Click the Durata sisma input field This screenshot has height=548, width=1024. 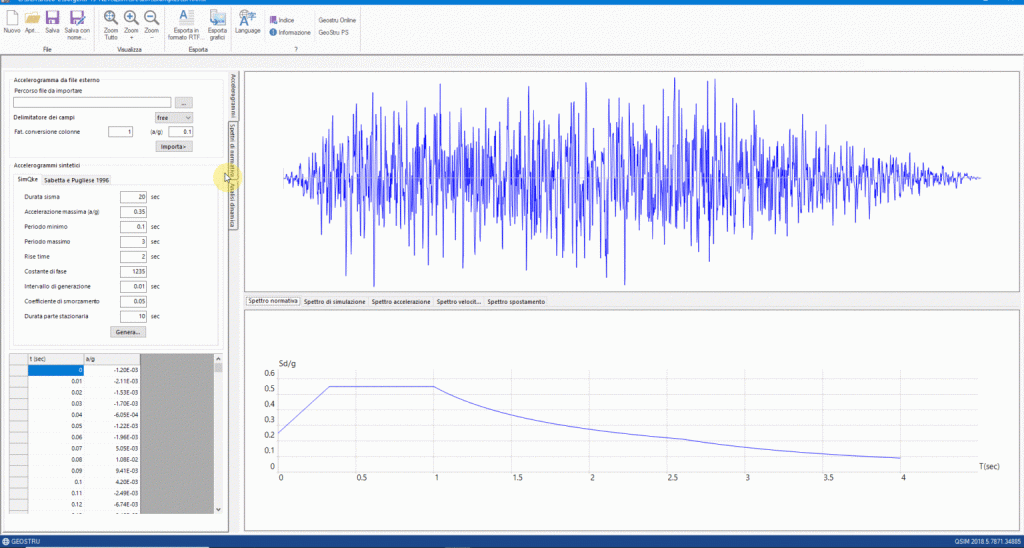click(133, 197)
